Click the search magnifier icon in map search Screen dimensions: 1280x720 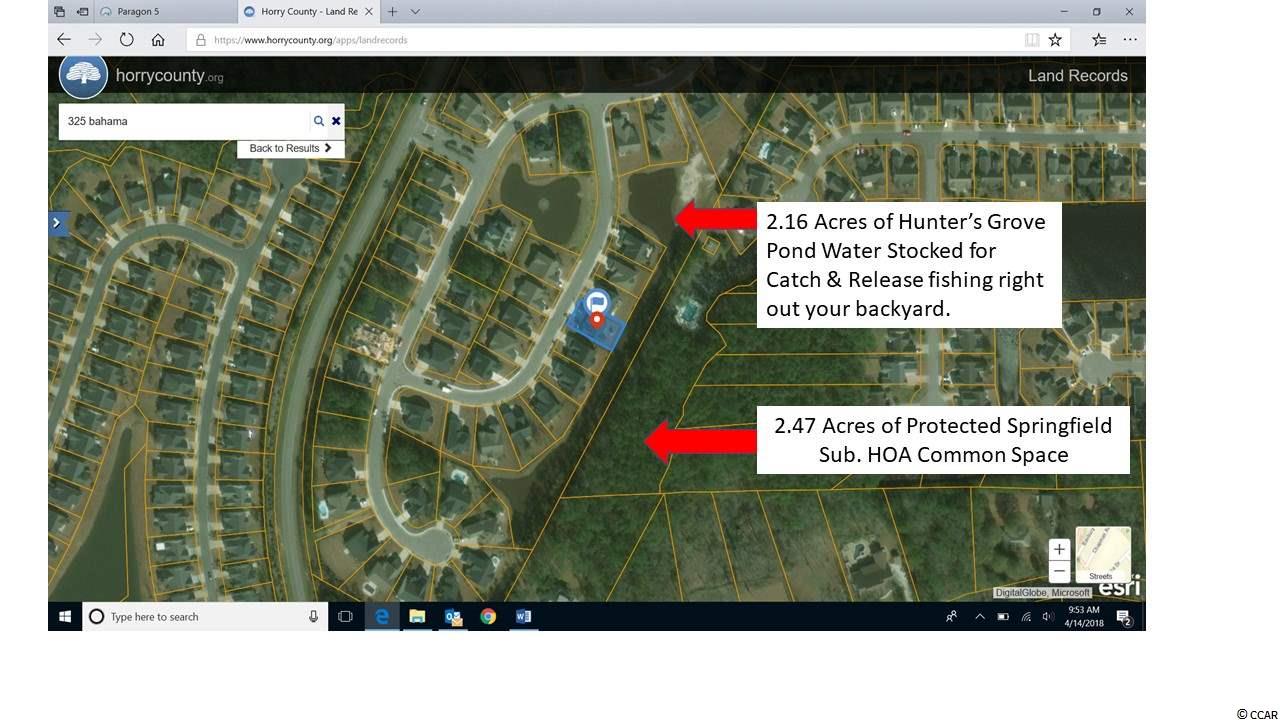pyautogui.click(x=318, y=121)
